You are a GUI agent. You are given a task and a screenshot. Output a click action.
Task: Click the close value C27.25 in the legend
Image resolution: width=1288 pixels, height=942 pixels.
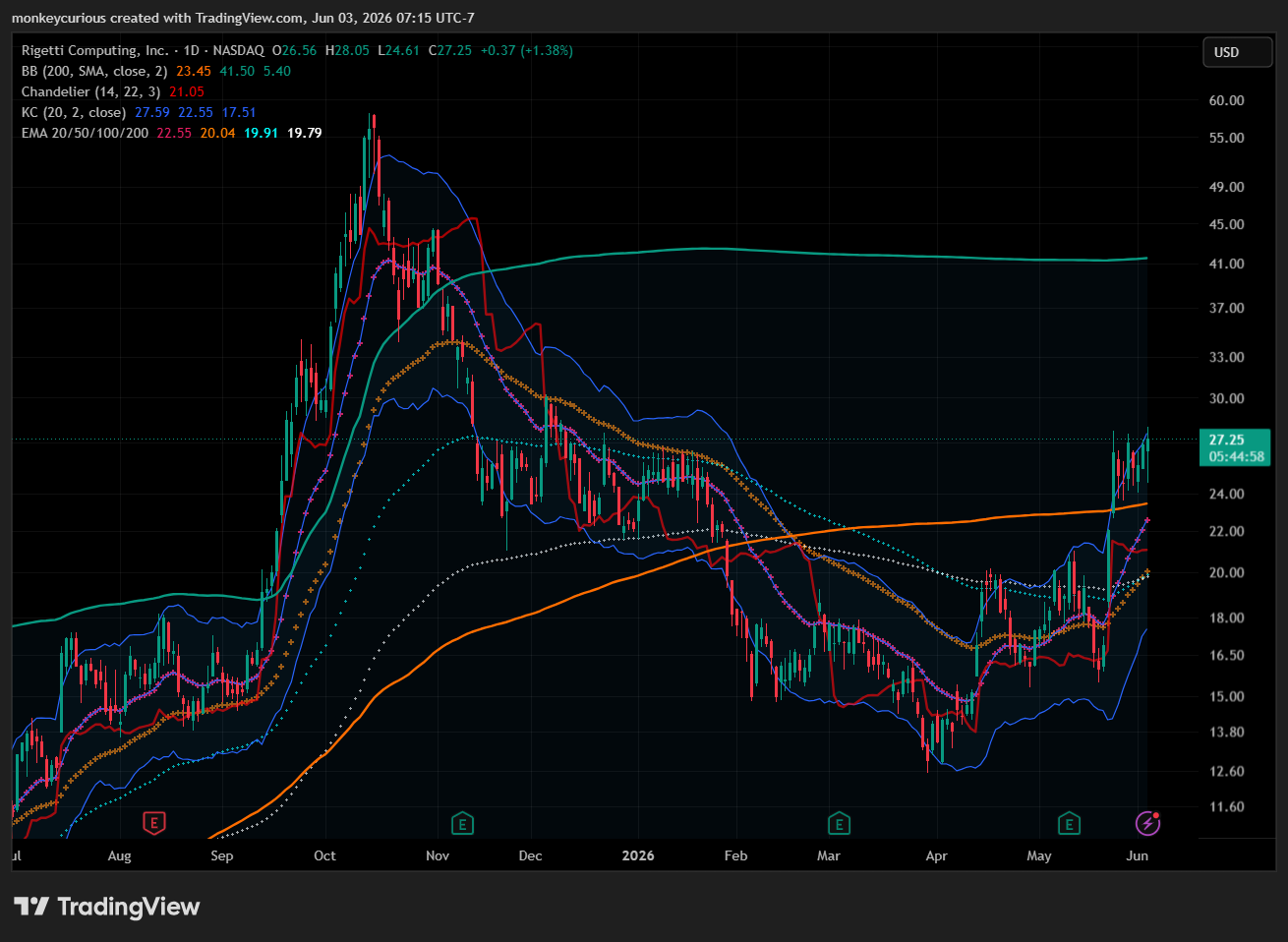click(x=450, y=50)
